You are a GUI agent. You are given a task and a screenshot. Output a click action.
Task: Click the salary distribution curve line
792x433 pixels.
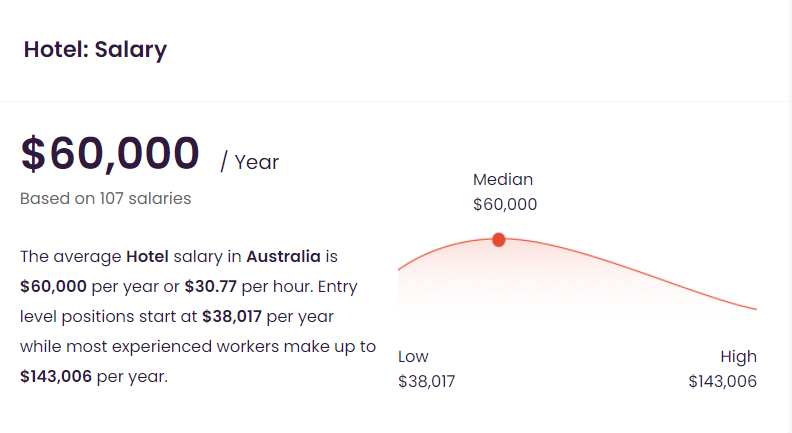[x=606, y=259]
